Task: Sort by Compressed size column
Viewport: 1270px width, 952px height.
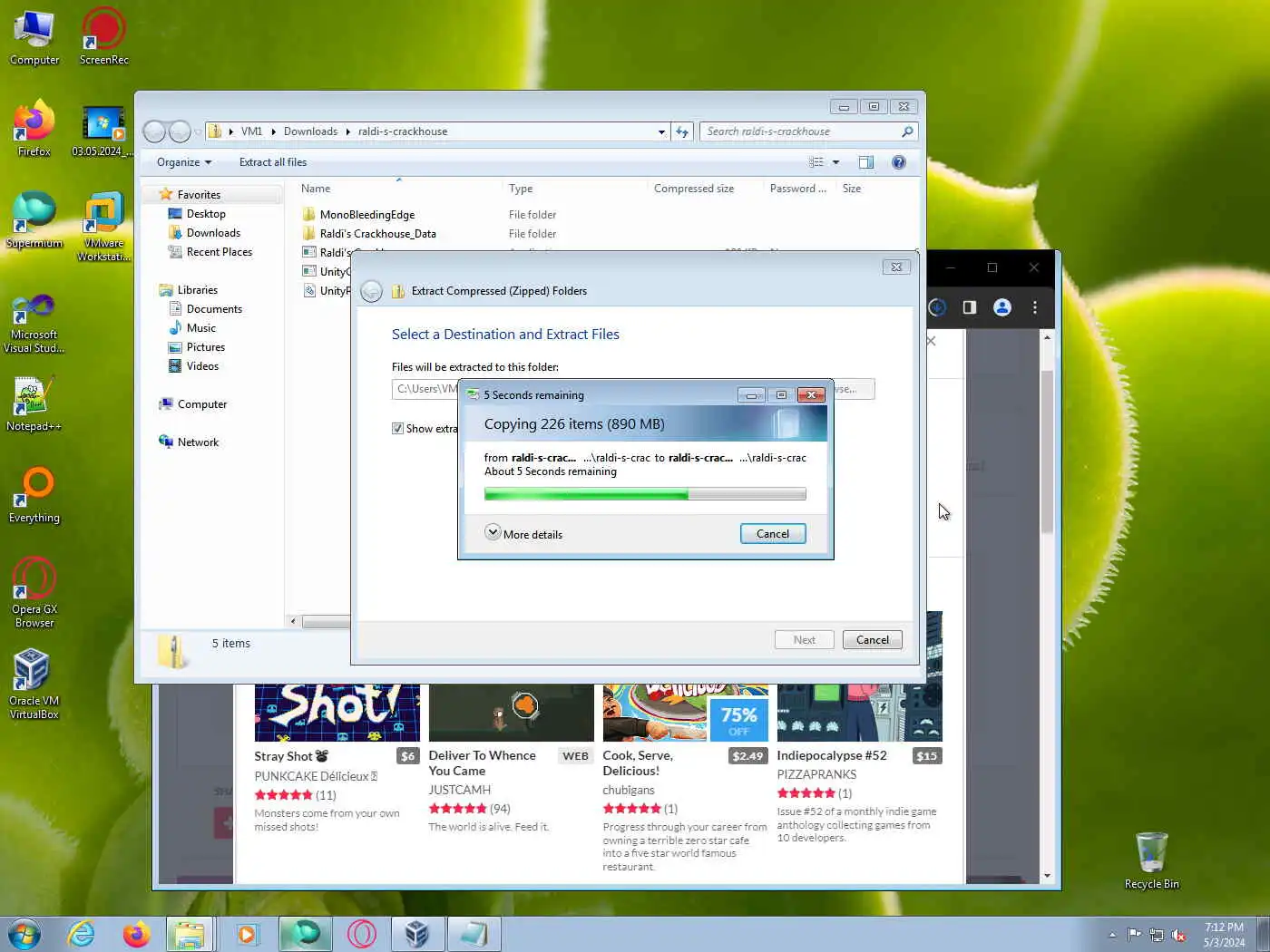Action: (x=704, y=189)
